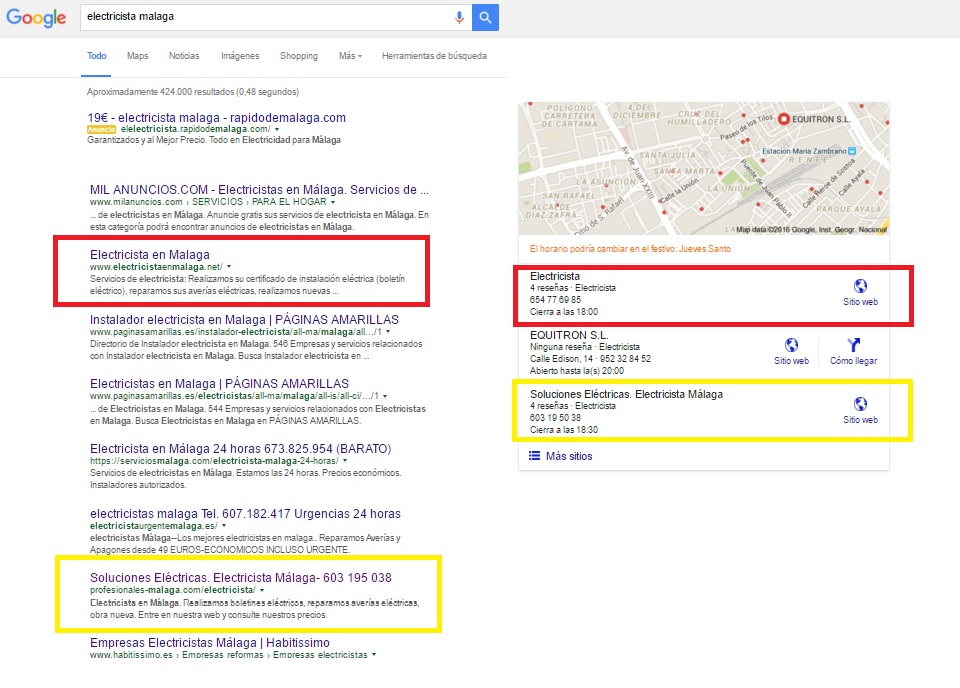Screen dimensions: 960x688
Task: Switch to the Shopping tab
Action: pyautogui.click(x=299, y=56)
